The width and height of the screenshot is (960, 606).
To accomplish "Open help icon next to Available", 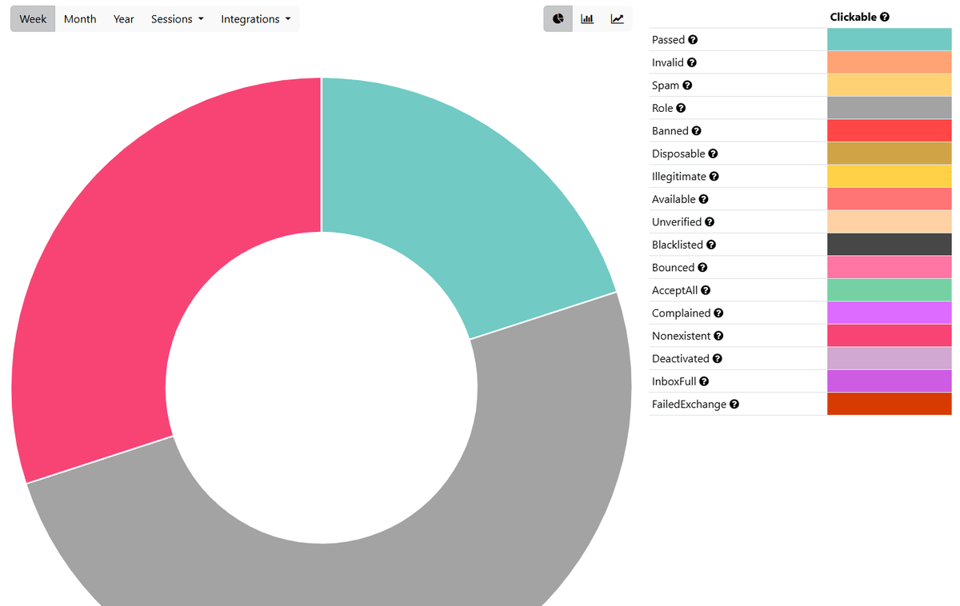I will (703, 199).
